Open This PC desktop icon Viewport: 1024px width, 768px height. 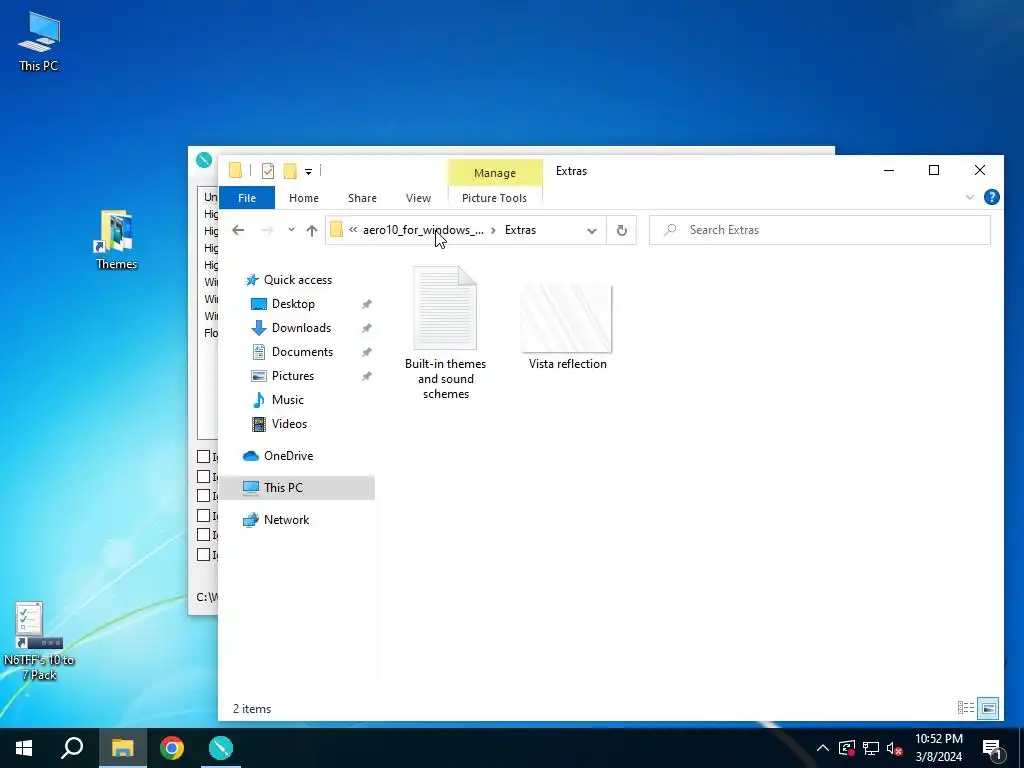[39, 40]
